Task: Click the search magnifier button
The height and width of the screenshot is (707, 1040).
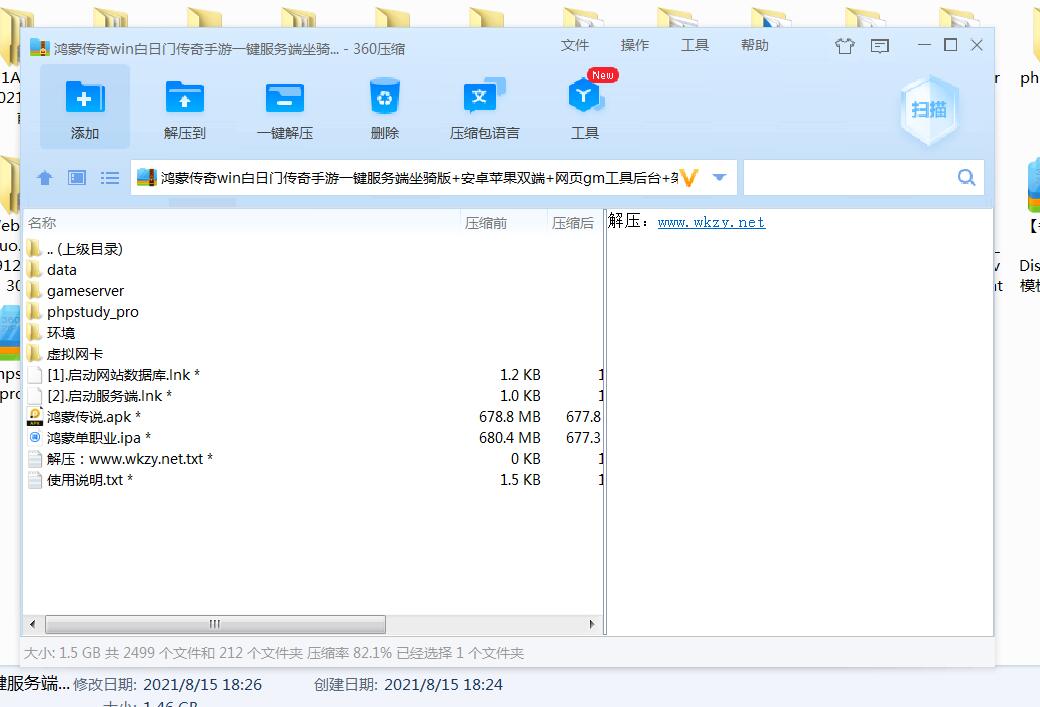Action: [x=966, y=178]
